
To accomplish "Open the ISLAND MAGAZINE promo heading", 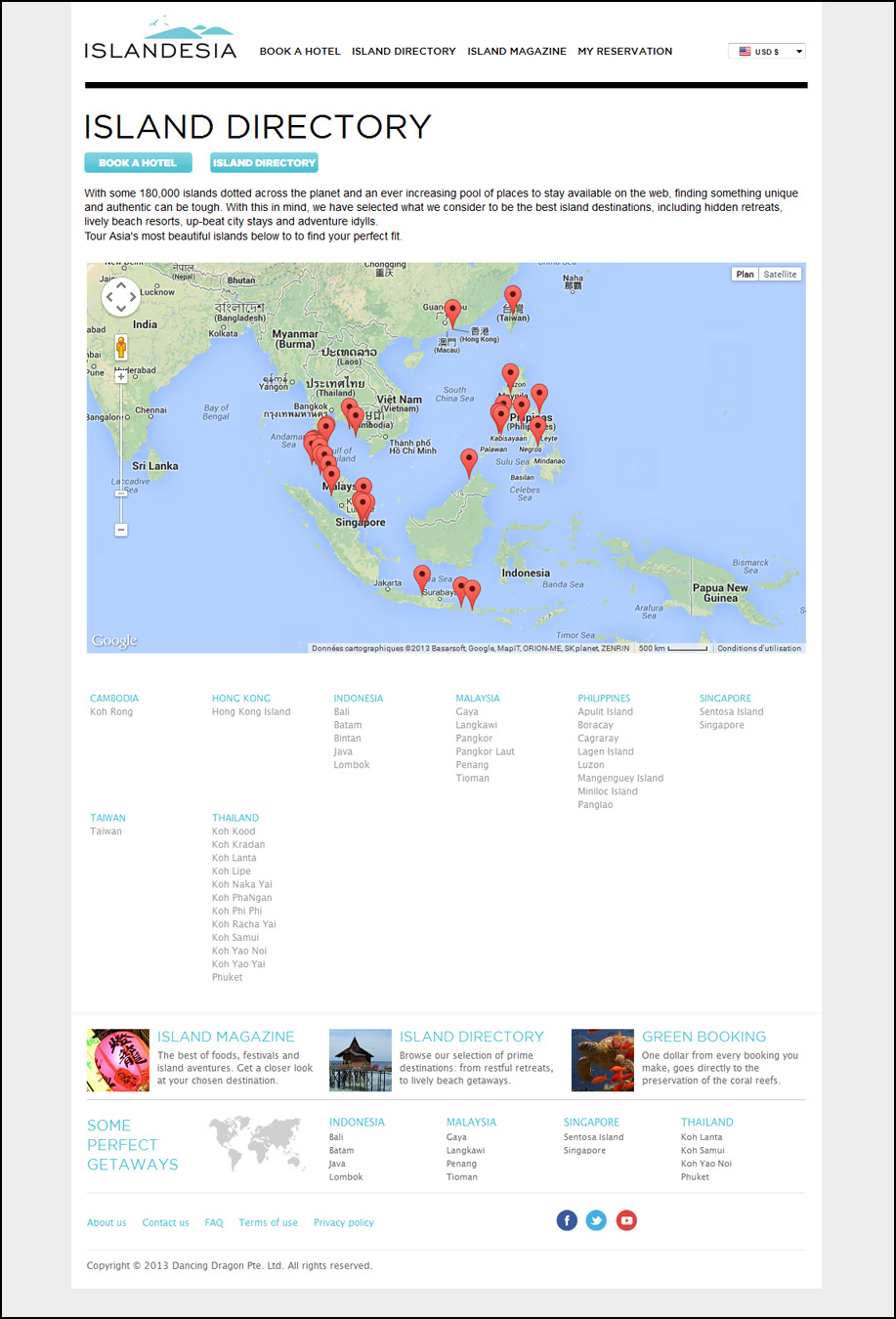I will (x=226, y=1037).
